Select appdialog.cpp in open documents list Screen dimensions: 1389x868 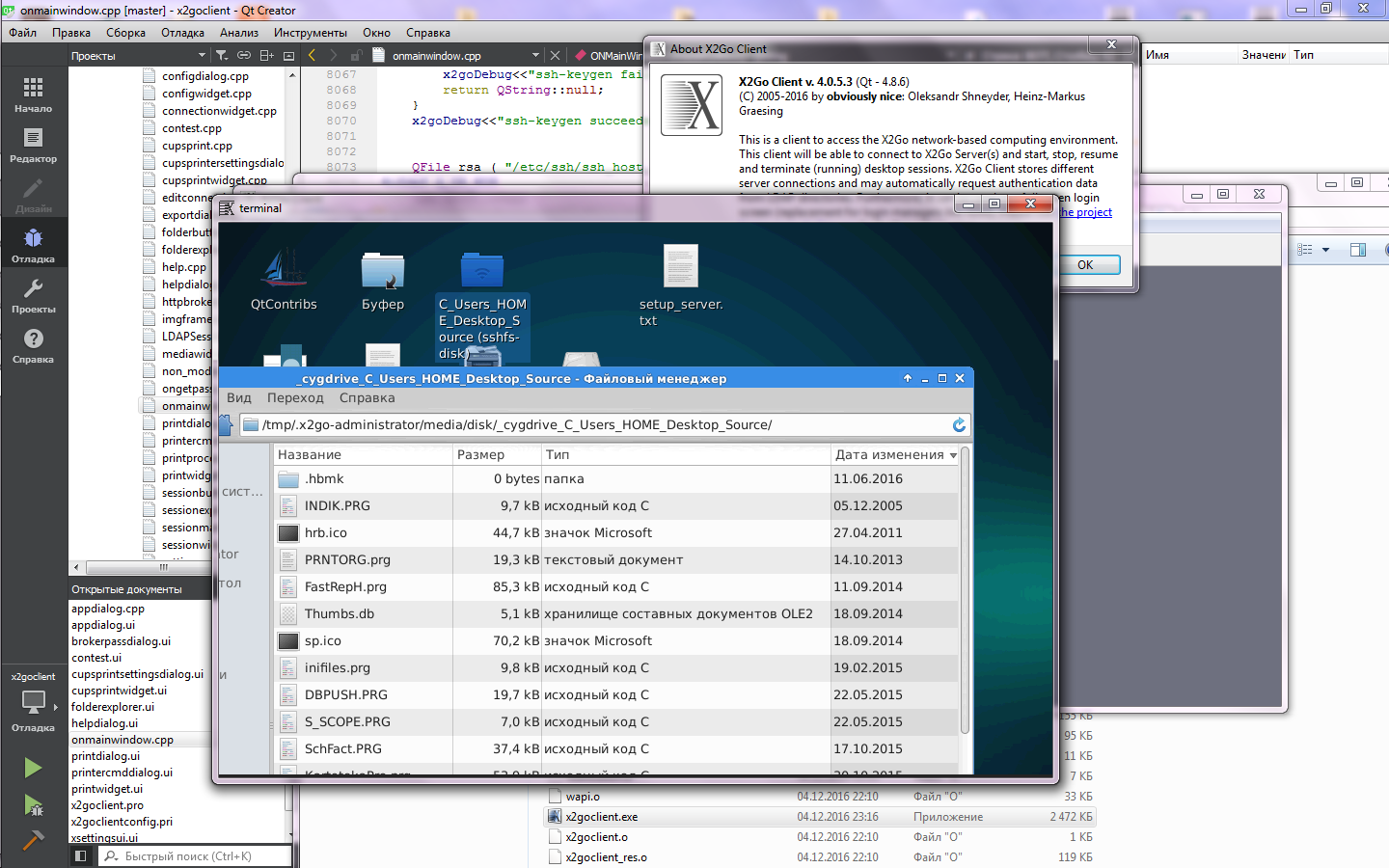tap(108, 609)
